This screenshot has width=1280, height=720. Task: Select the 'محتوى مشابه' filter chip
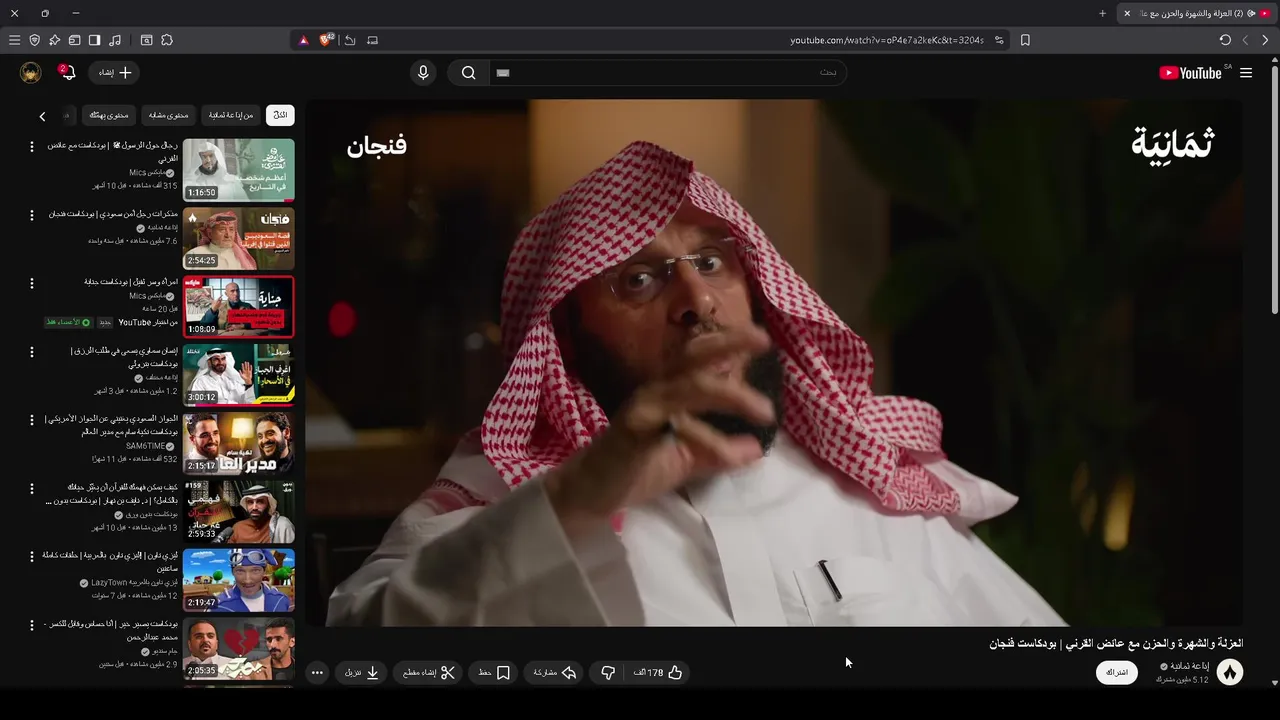click(168, 115)
